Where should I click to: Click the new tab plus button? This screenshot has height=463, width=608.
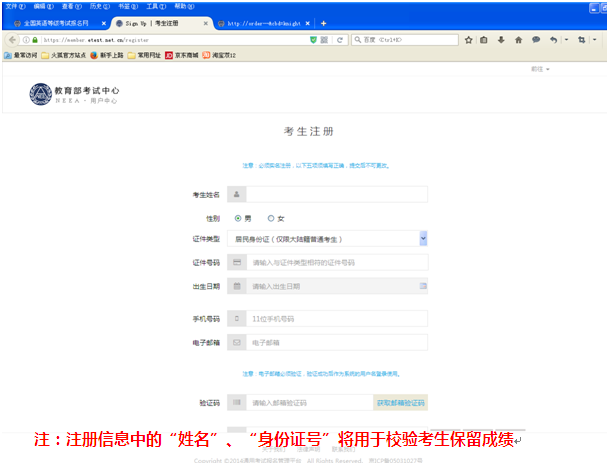click(x=323, y=22)
